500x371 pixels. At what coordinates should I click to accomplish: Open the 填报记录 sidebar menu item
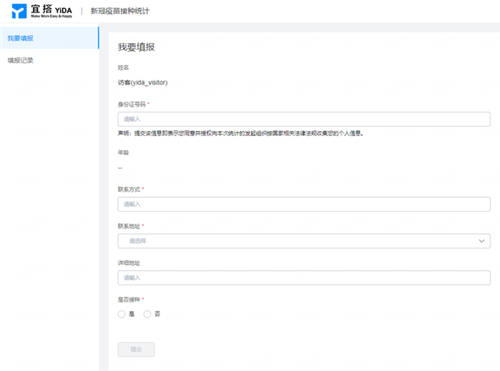[x=49, y=60]
